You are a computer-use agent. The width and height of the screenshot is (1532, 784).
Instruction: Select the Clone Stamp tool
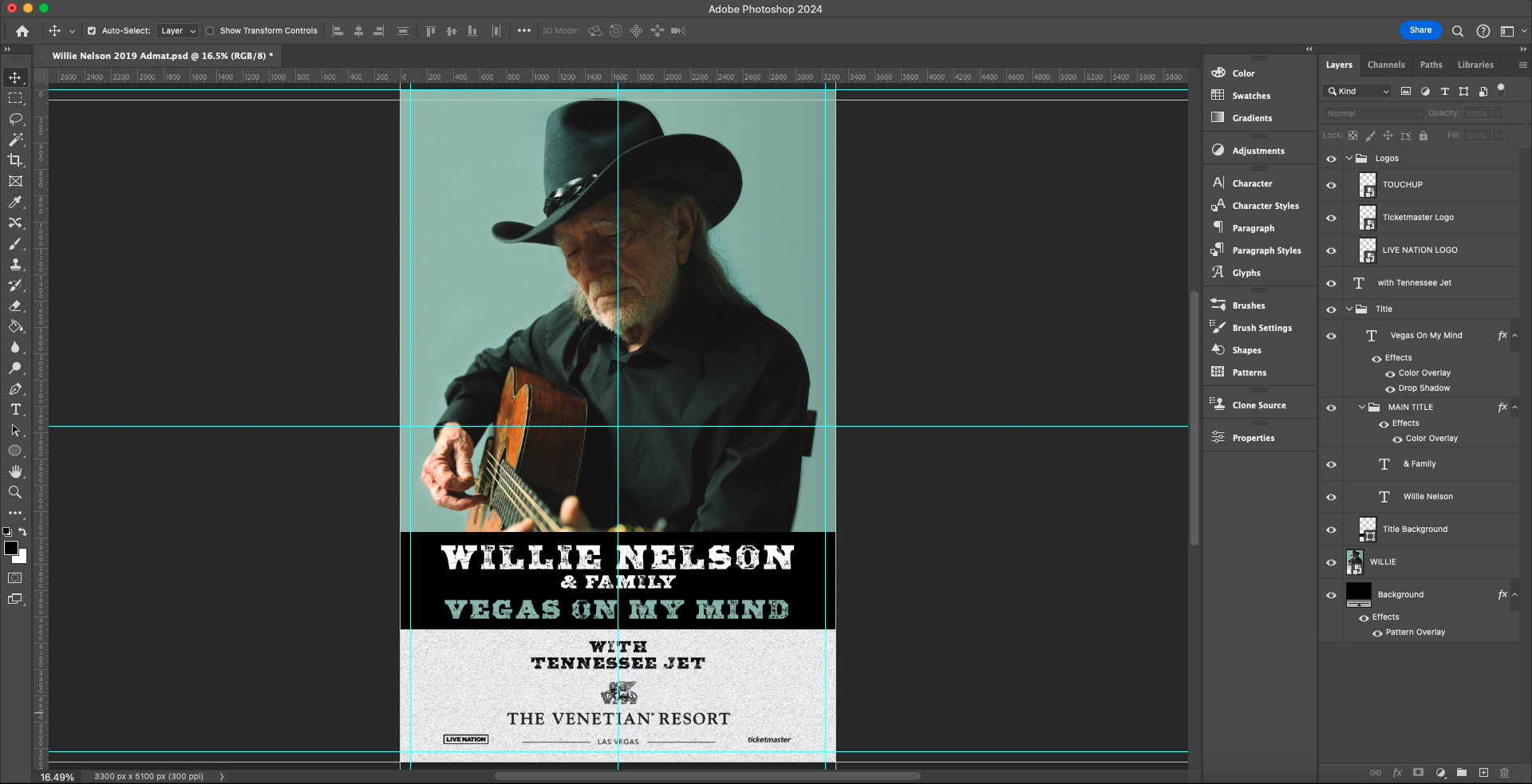[15, 264]
